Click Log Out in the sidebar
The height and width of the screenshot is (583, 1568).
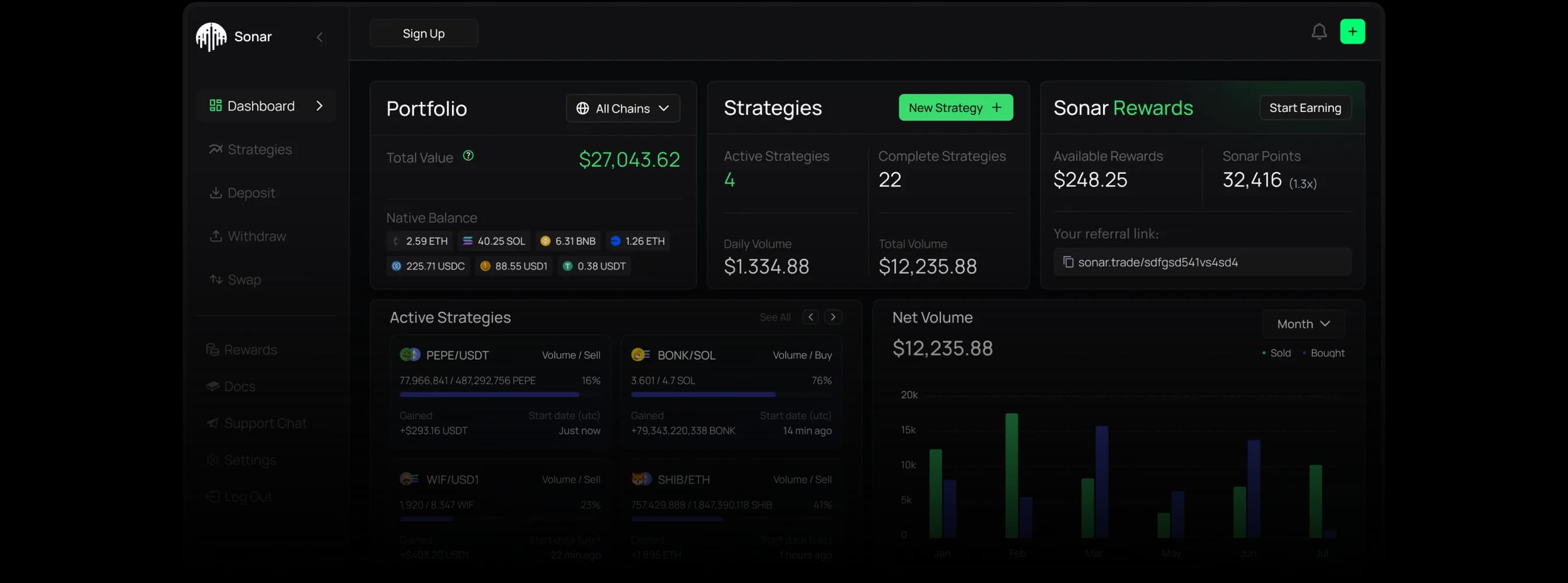(x=239, y=497)
